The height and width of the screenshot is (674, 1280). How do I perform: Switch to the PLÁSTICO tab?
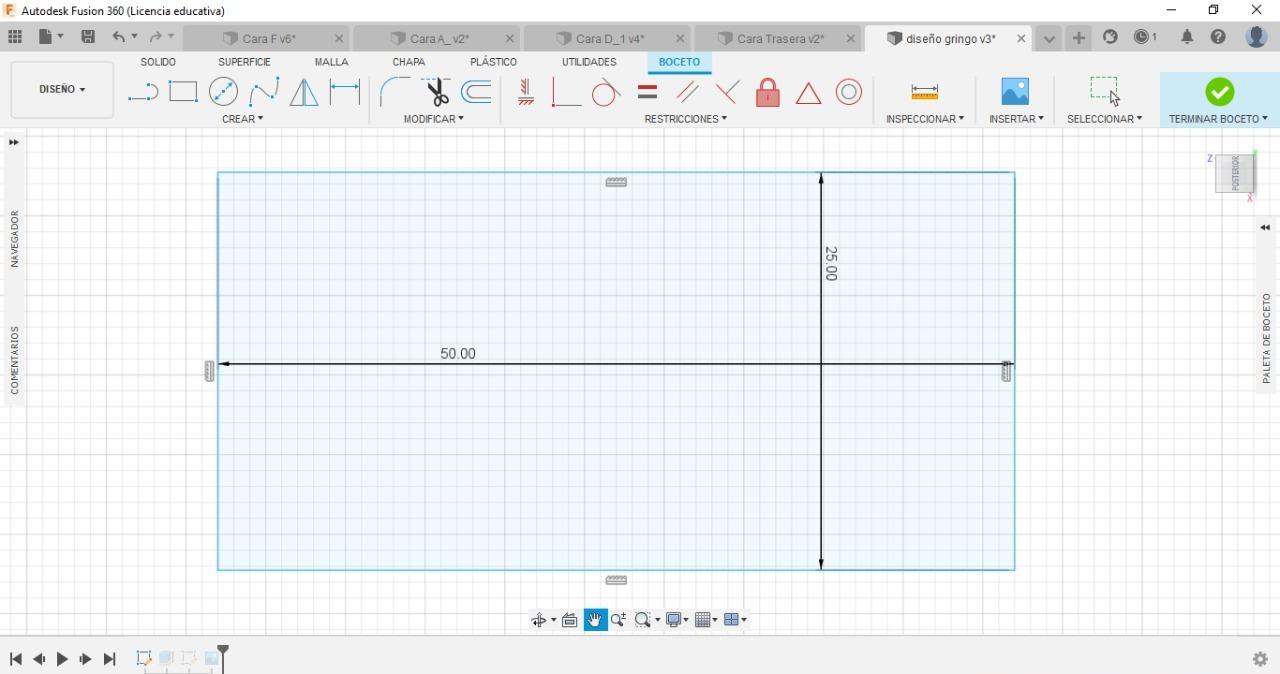[x=493, y=62]
